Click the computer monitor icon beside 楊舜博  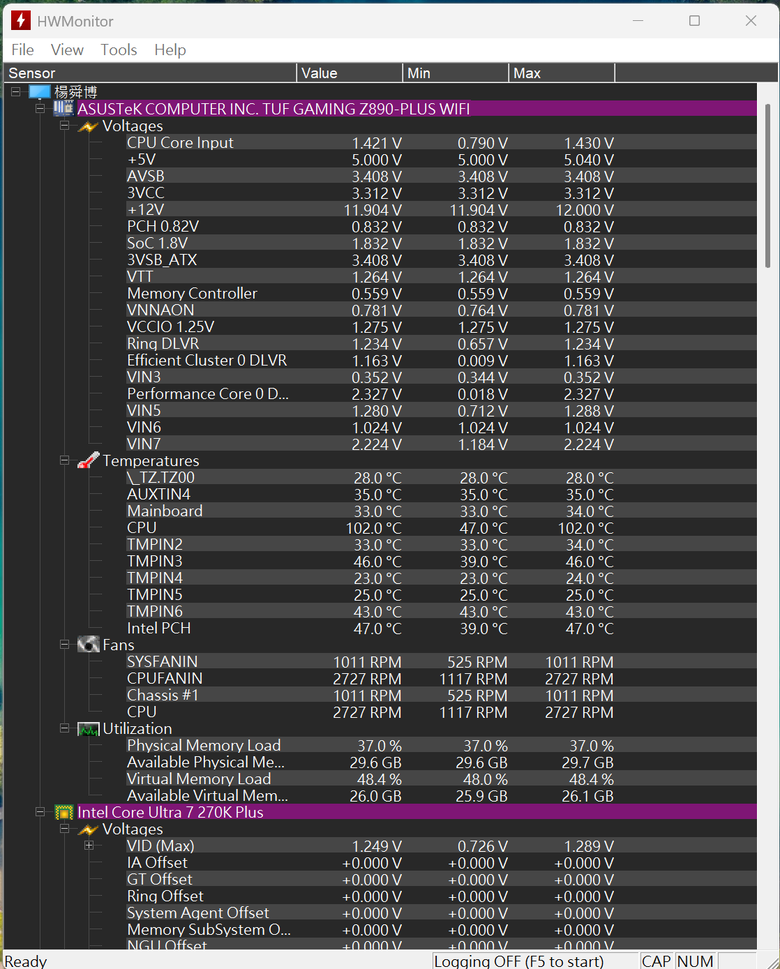click(40, 92)
